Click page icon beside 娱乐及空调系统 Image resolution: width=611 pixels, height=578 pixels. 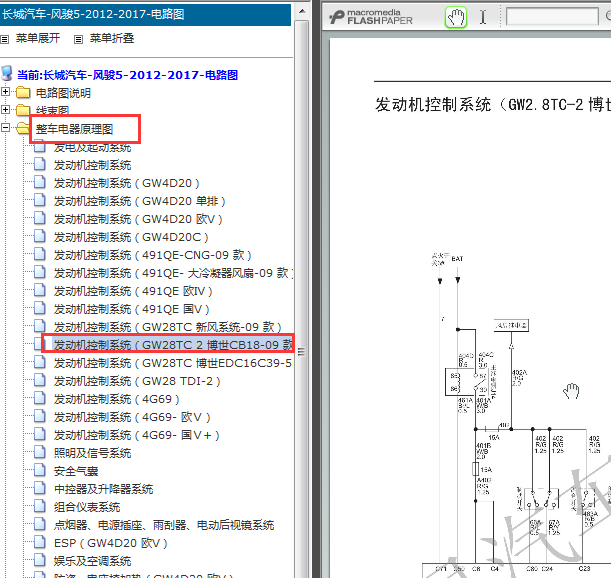39,560
